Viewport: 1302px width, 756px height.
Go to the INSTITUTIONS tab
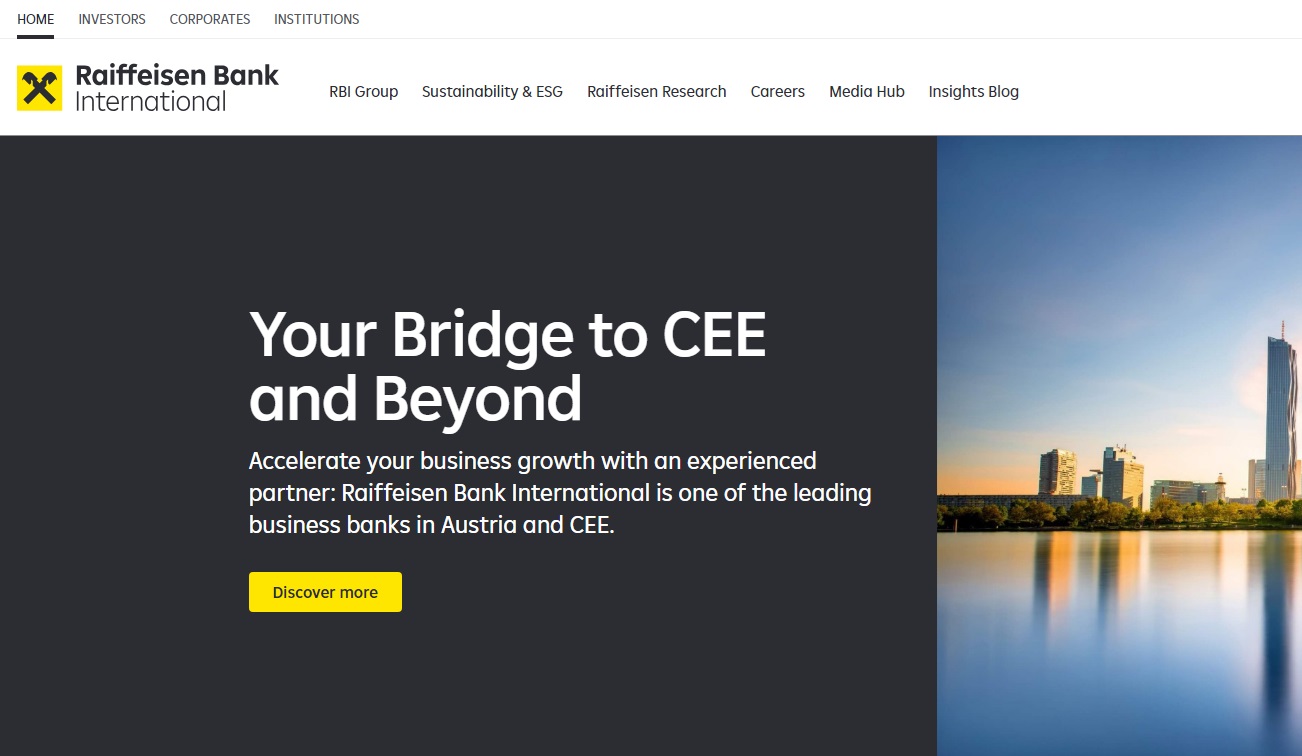click(x=317, y=19)
